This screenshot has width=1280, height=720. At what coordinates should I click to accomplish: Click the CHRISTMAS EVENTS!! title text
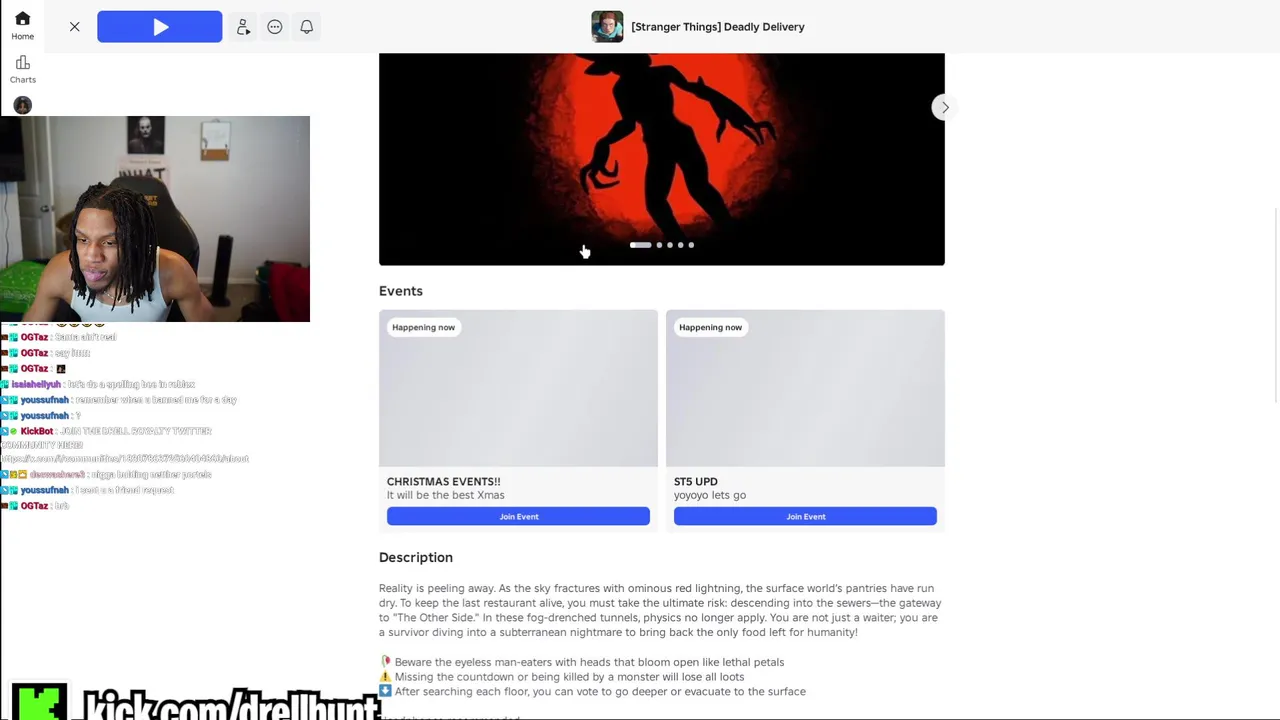click(444, 481)
